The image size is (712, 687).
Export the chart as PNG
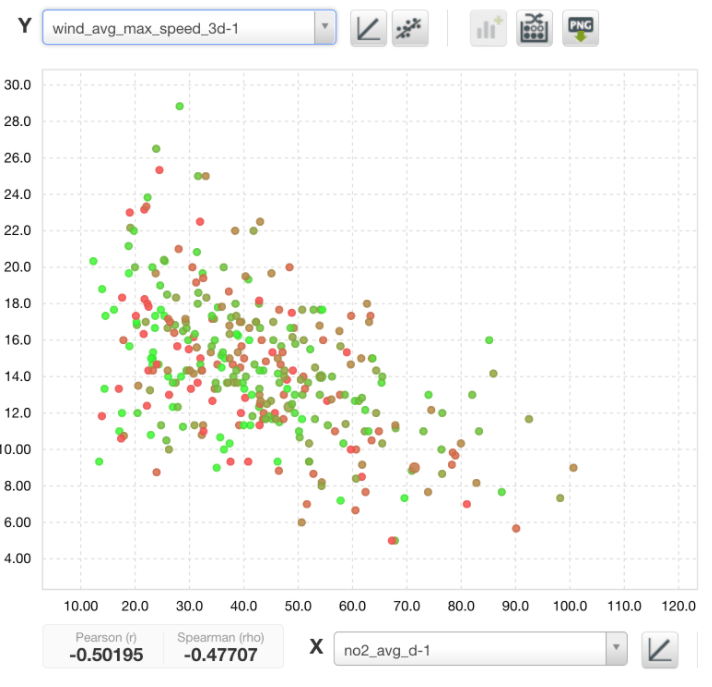click(x=580, y=28)
